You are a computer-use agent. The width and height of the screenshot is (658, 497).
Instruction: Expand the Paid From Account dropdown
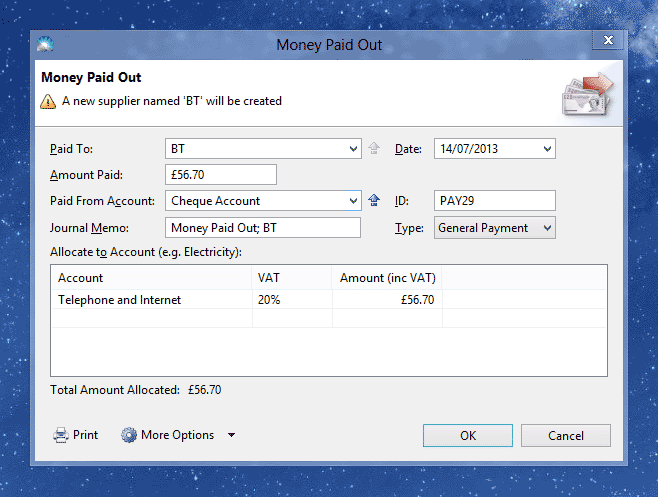click(353, 201)
